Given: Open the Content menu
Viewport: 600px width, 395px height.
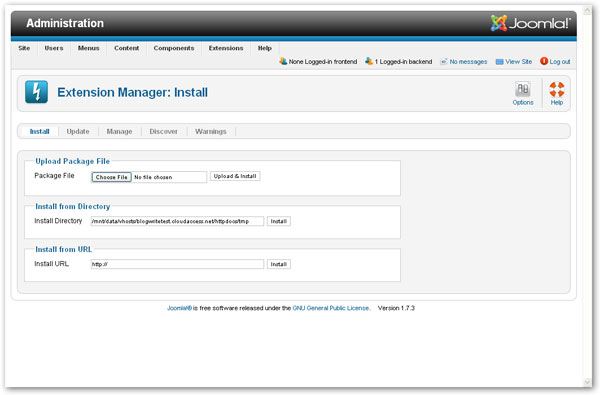Looking at the screenshot, I should (127, 48).
